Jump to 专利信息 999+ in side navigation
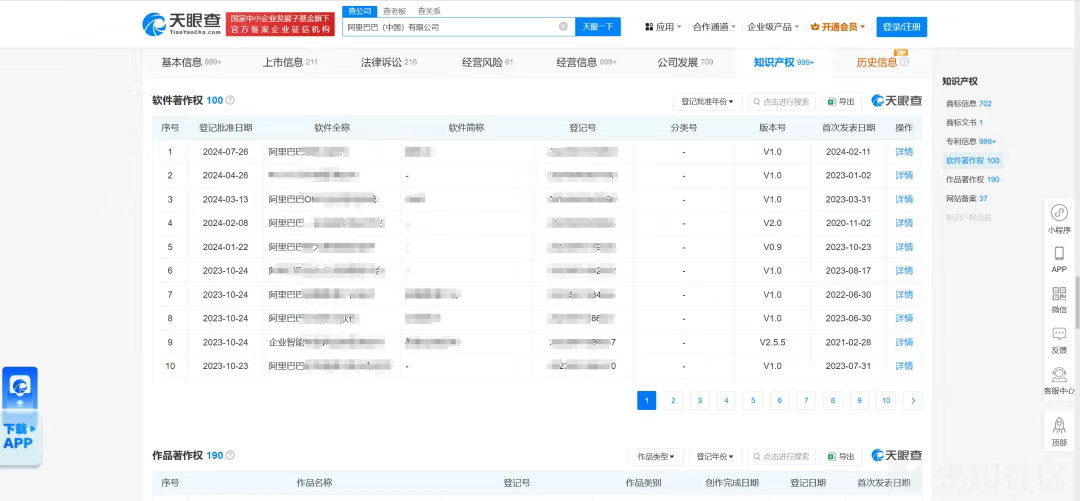 [x=970, y=141]
